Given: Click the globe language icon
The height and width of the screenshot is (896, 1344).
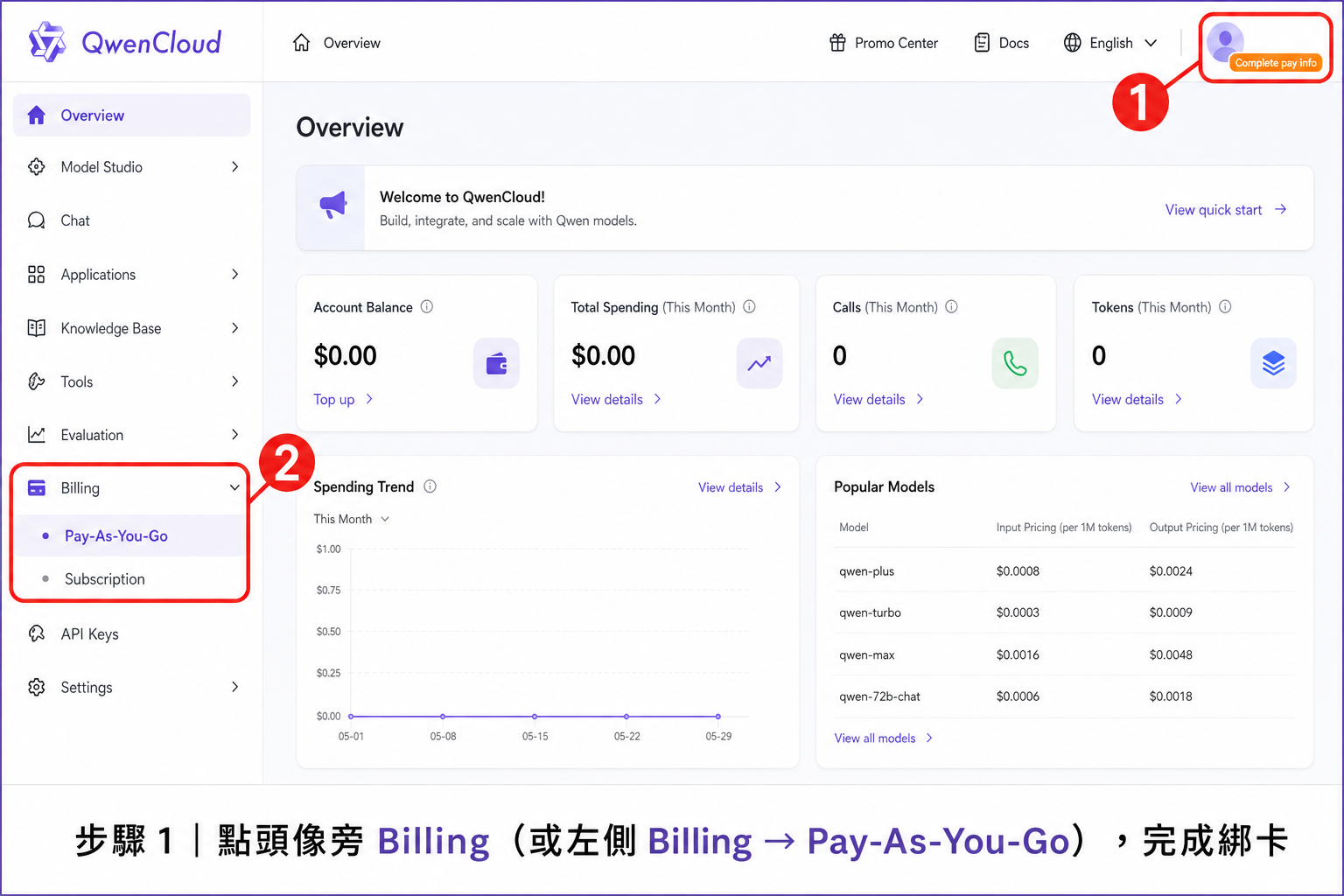Looking at the screenshot, I should coord(1072,43).
